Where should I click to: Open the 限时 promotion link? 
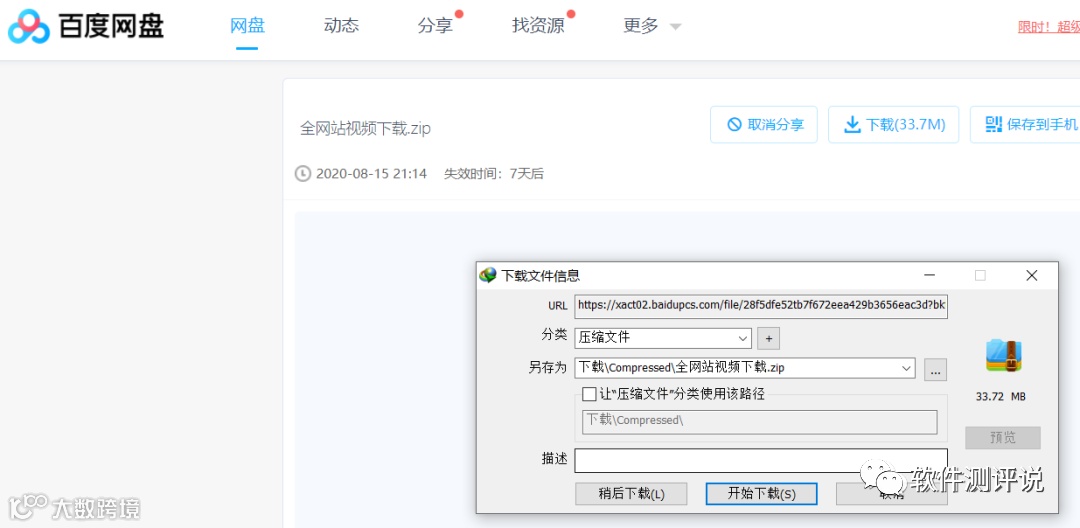click(1048, 27)
